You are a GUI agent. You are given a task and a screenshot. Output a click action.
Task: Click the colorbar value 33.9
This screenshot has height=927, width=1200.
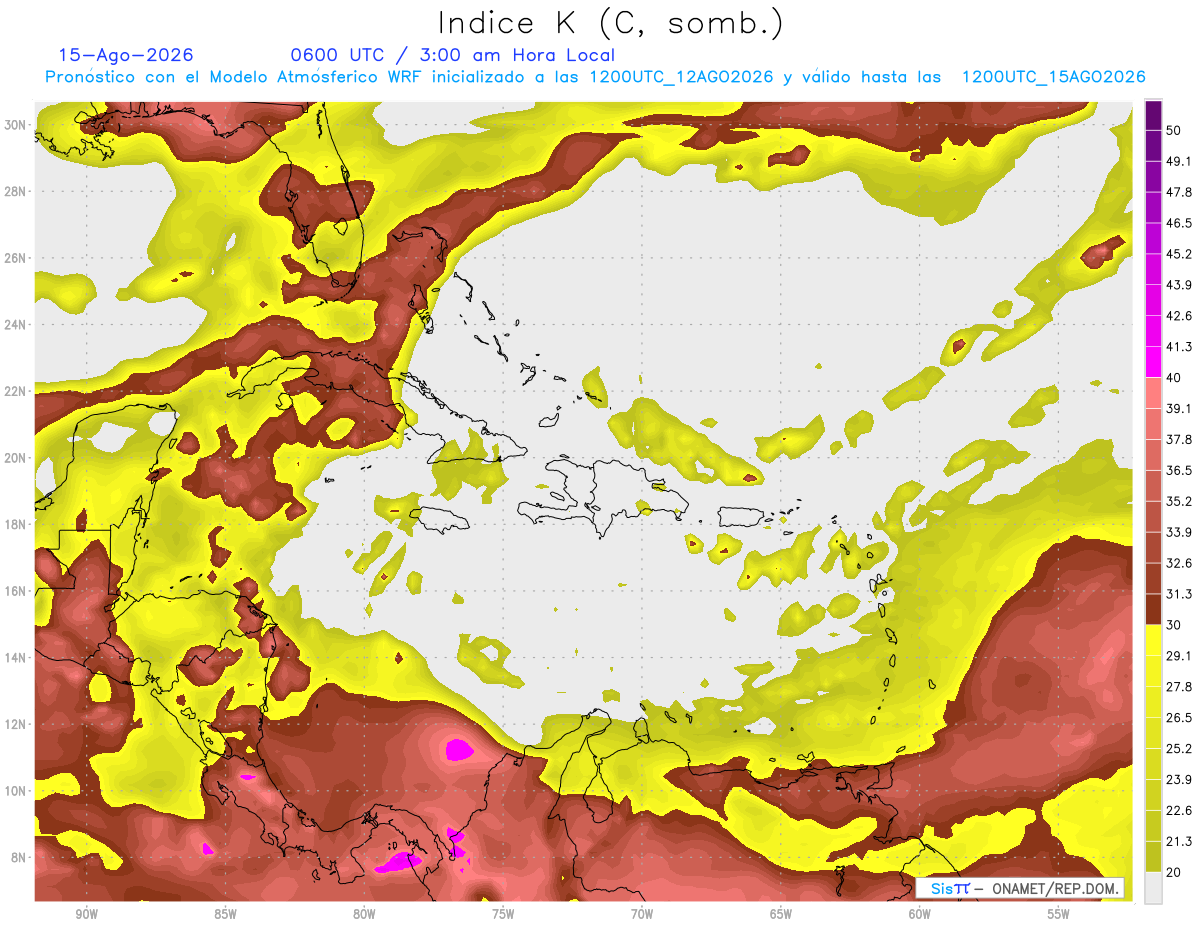(1179, 532)
